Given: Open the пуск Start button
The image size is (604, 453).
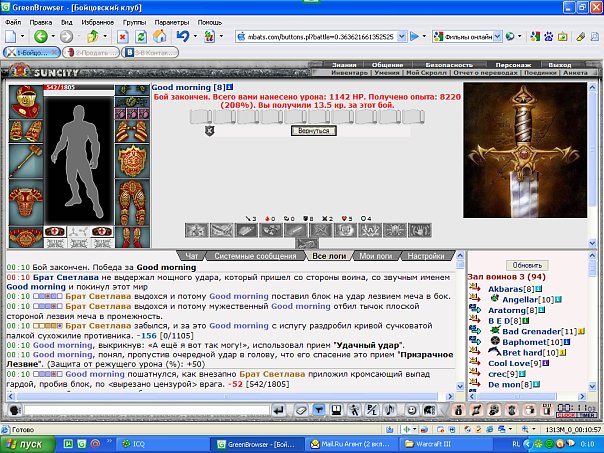Looking at the screenshot, I should [x=28, y=445].
